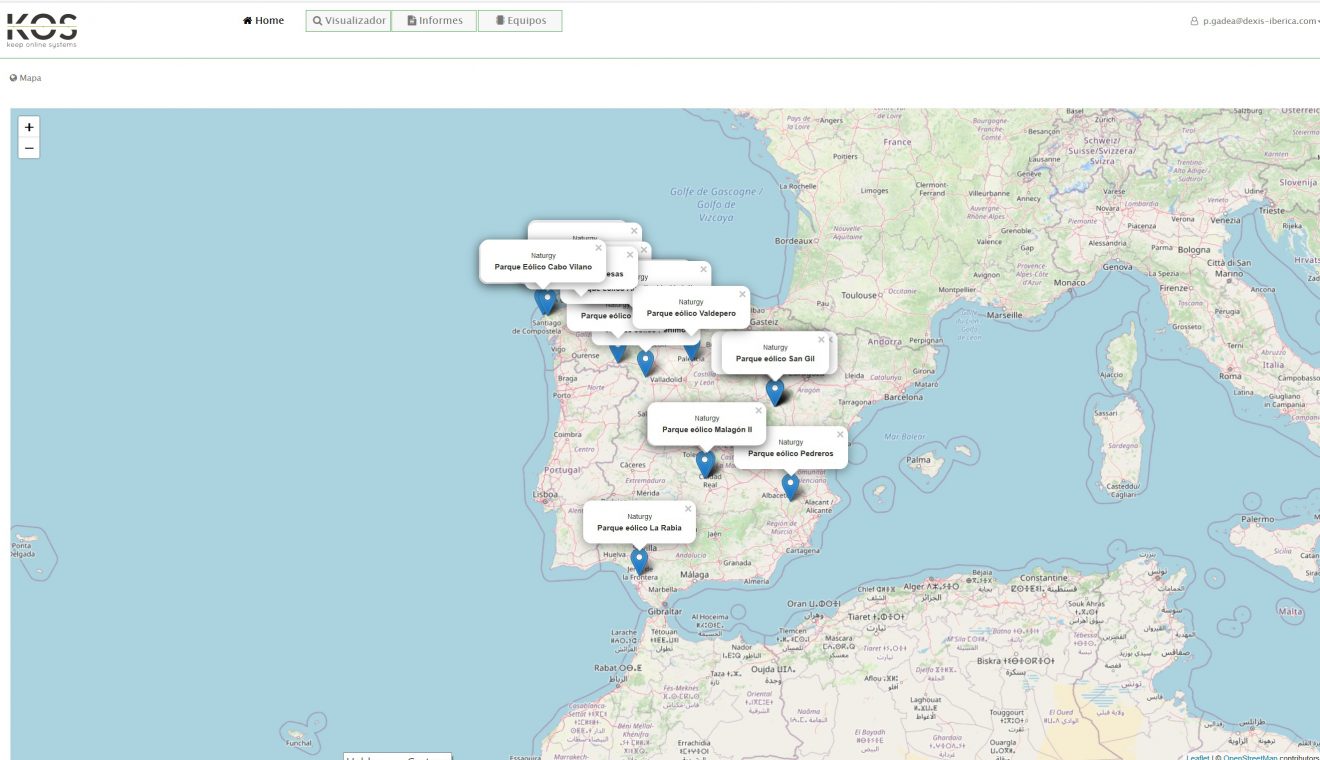Switch to the Visualizador tab

pyautogui.click(x=348, y=21)
